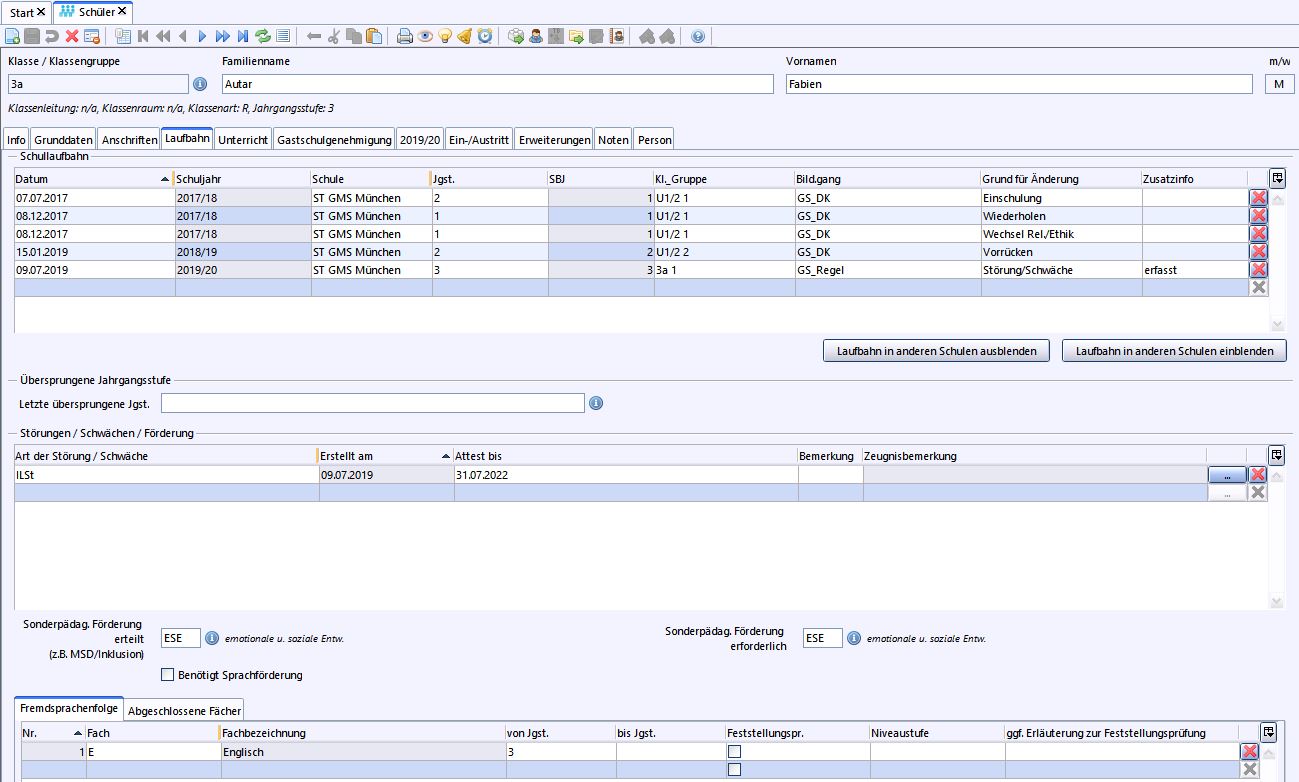Click info icon beside Letzte übersprungene Jgst. field

tap(596, 404)
